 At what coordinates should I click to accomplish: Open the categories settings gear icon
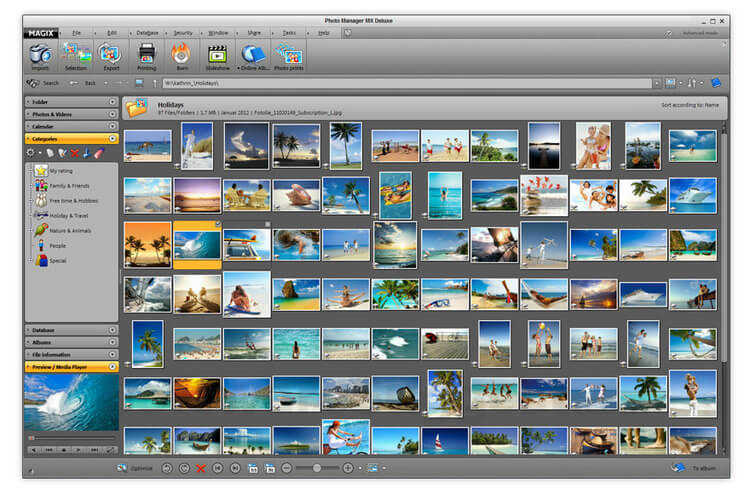coord(31,153)
